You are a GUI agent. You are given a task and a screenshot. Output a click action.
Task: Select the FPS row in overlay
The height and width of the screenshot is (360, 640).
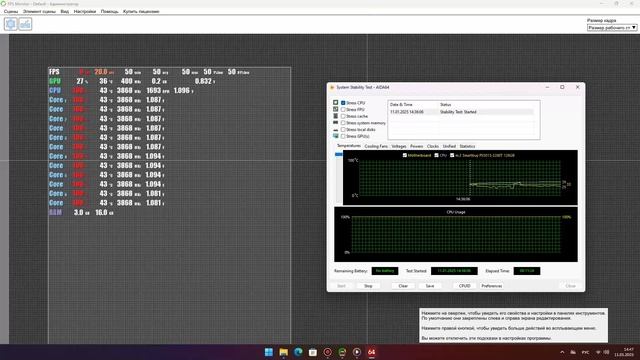149,72
